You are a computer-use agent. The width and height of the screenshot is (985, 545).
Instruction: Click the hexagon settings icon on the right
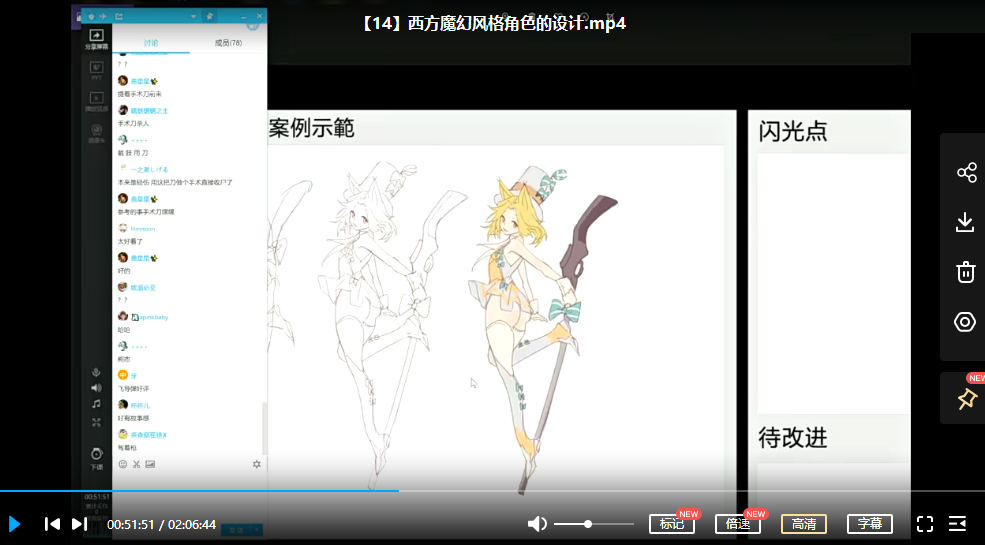[965, 322]
